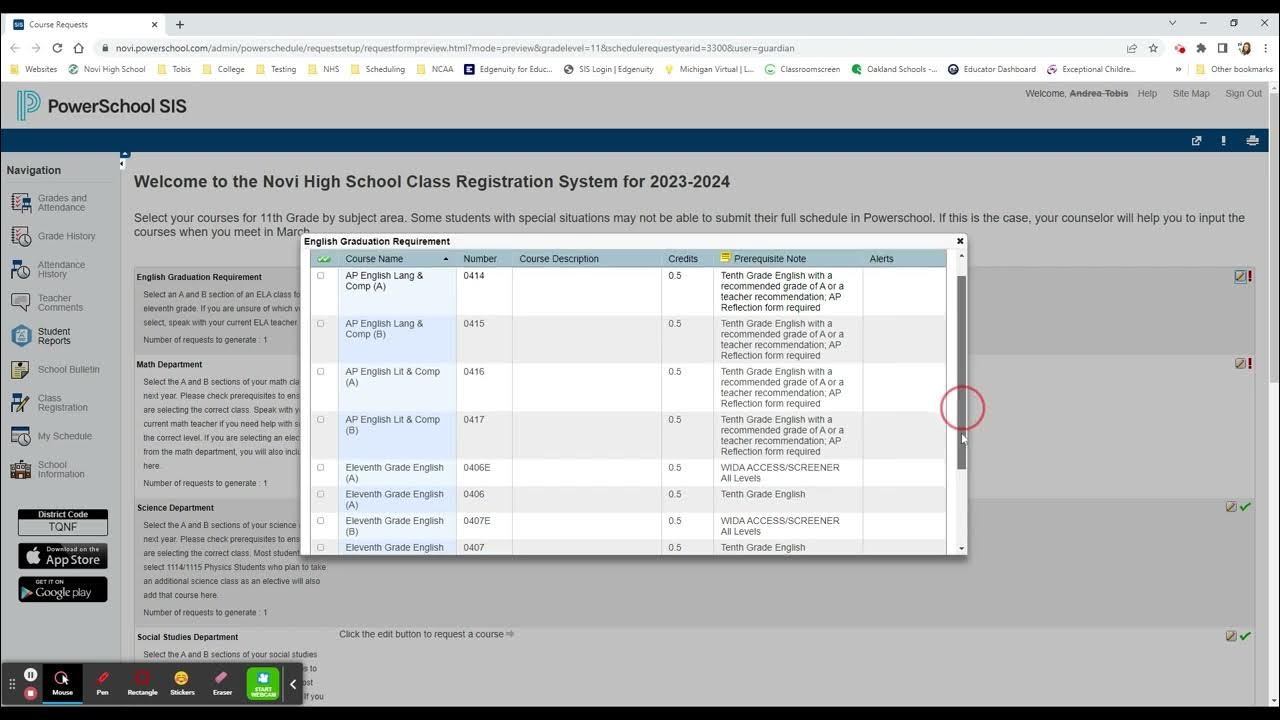Viewport: 1280px width, 720px height.
Task: Check Eleventh Grade English (B) 0407E
Action: tap(321, 521)
